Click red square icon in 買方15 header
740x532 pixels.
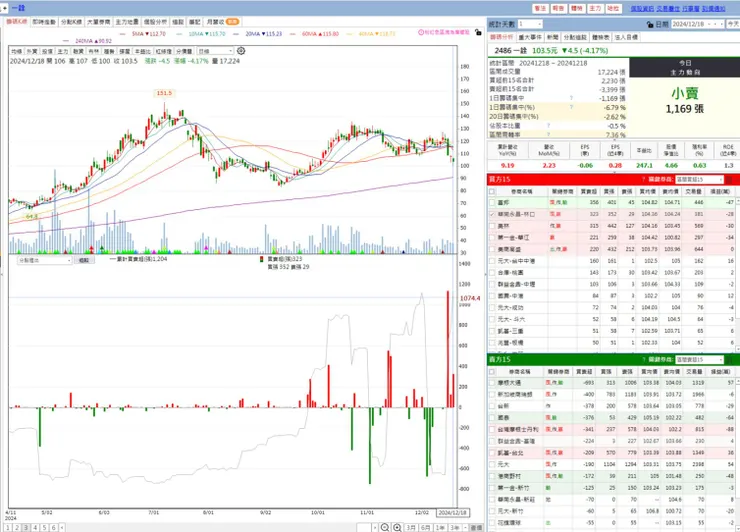[729, 179]
